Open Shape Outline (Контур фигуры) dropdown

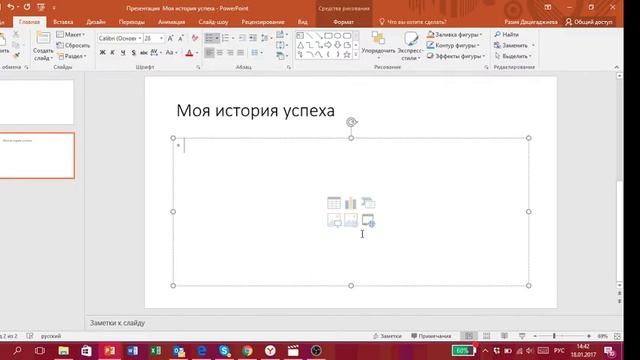click(453, 45)
